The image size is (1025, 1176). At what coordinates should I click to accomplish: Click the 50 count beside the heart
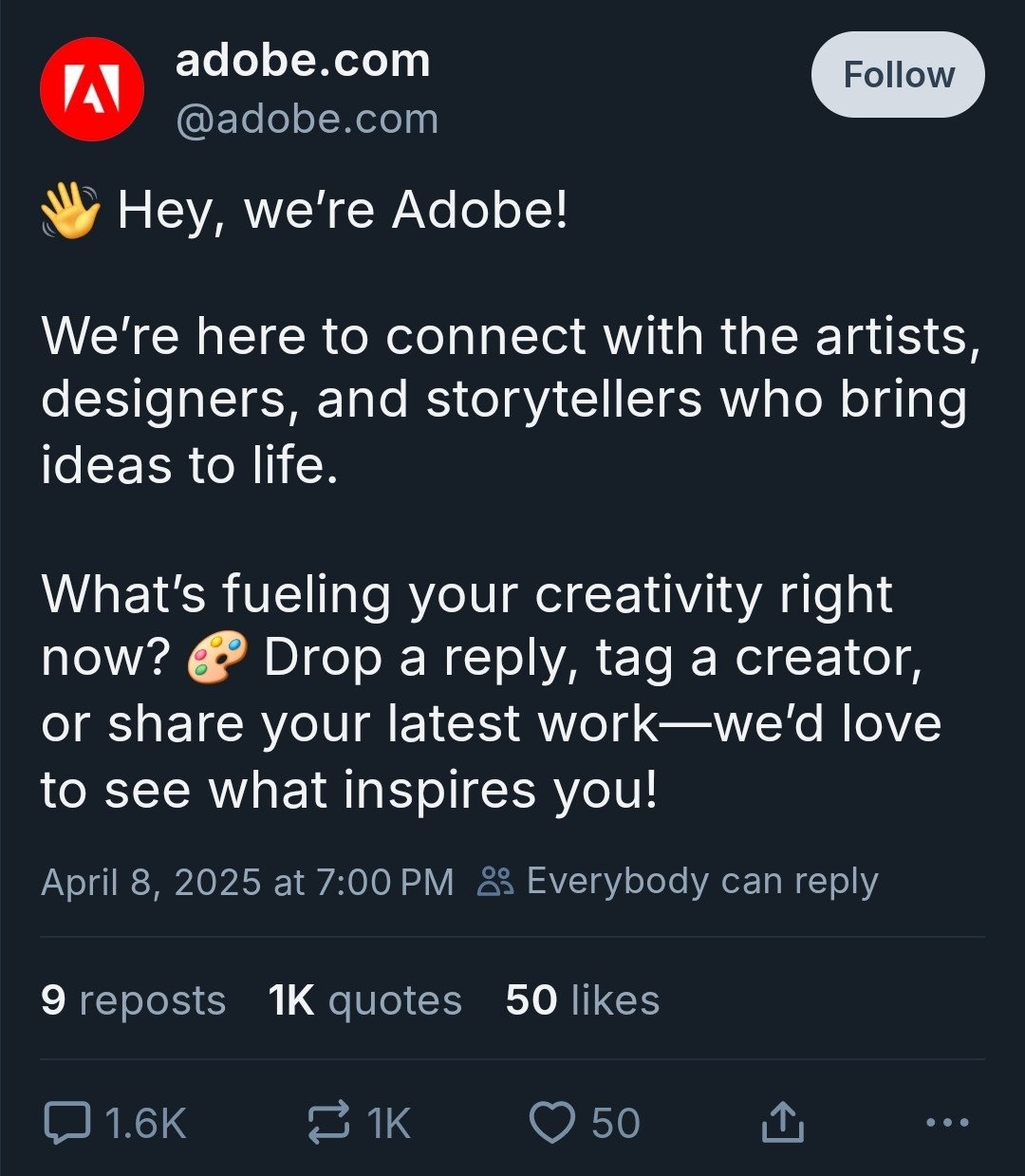[x=616, y=1124]
